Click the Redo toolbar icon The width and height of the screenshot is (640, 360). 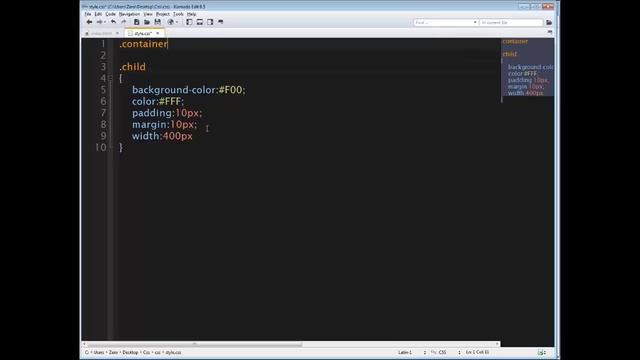click(123, 22)
